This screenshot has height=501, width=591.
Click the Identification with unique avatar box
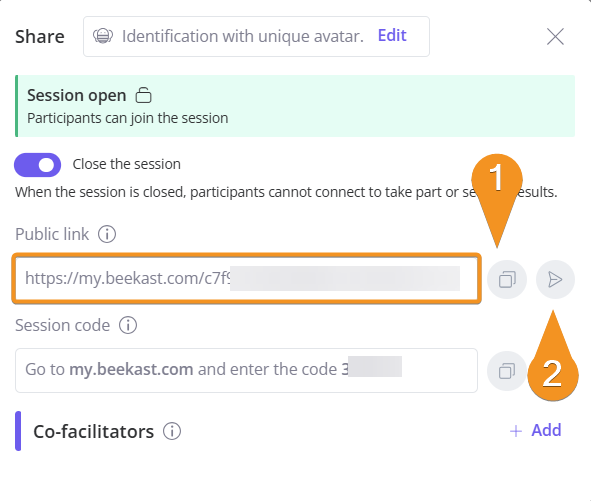(256, 37)
